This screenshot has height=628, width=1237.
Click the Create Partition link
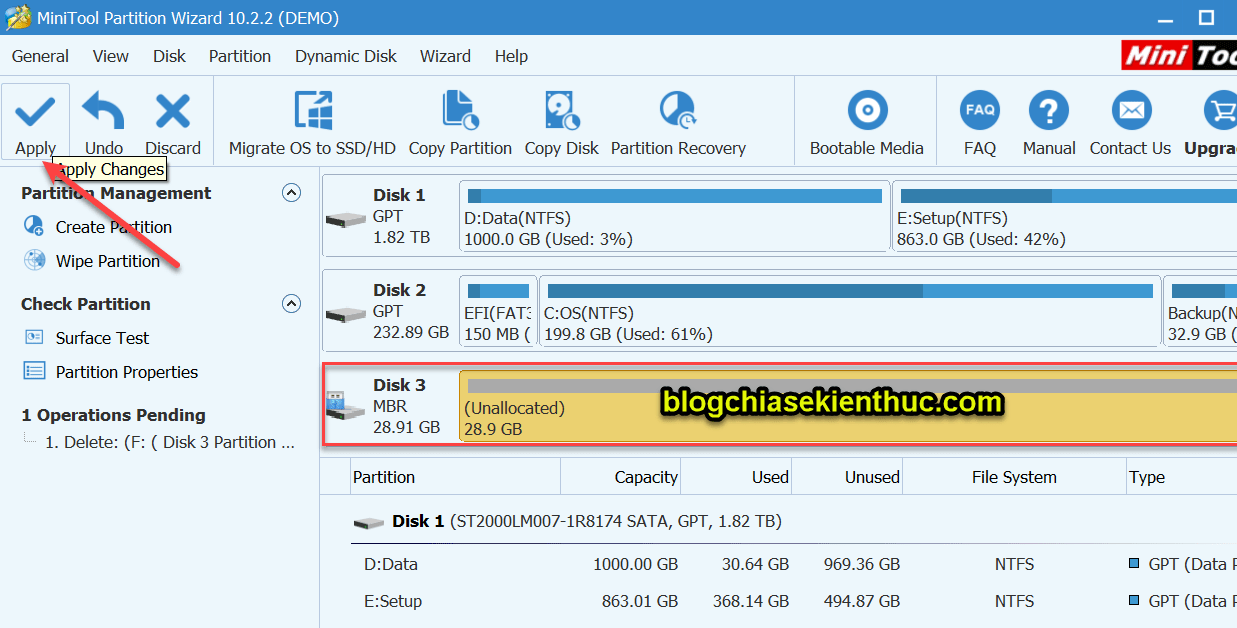tap(114, 227)
